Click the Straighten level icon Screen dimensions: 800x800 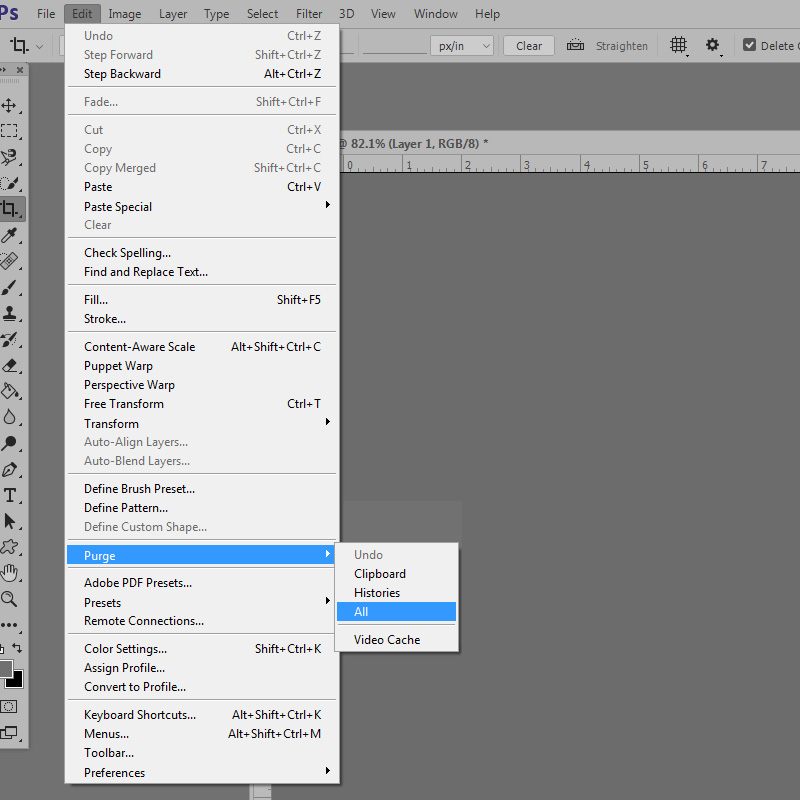(575, 46)
